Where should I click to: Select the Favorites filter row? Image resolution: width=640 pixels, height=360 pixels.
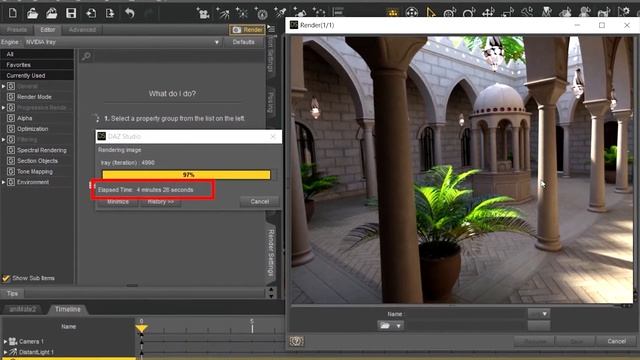[37, 65]
